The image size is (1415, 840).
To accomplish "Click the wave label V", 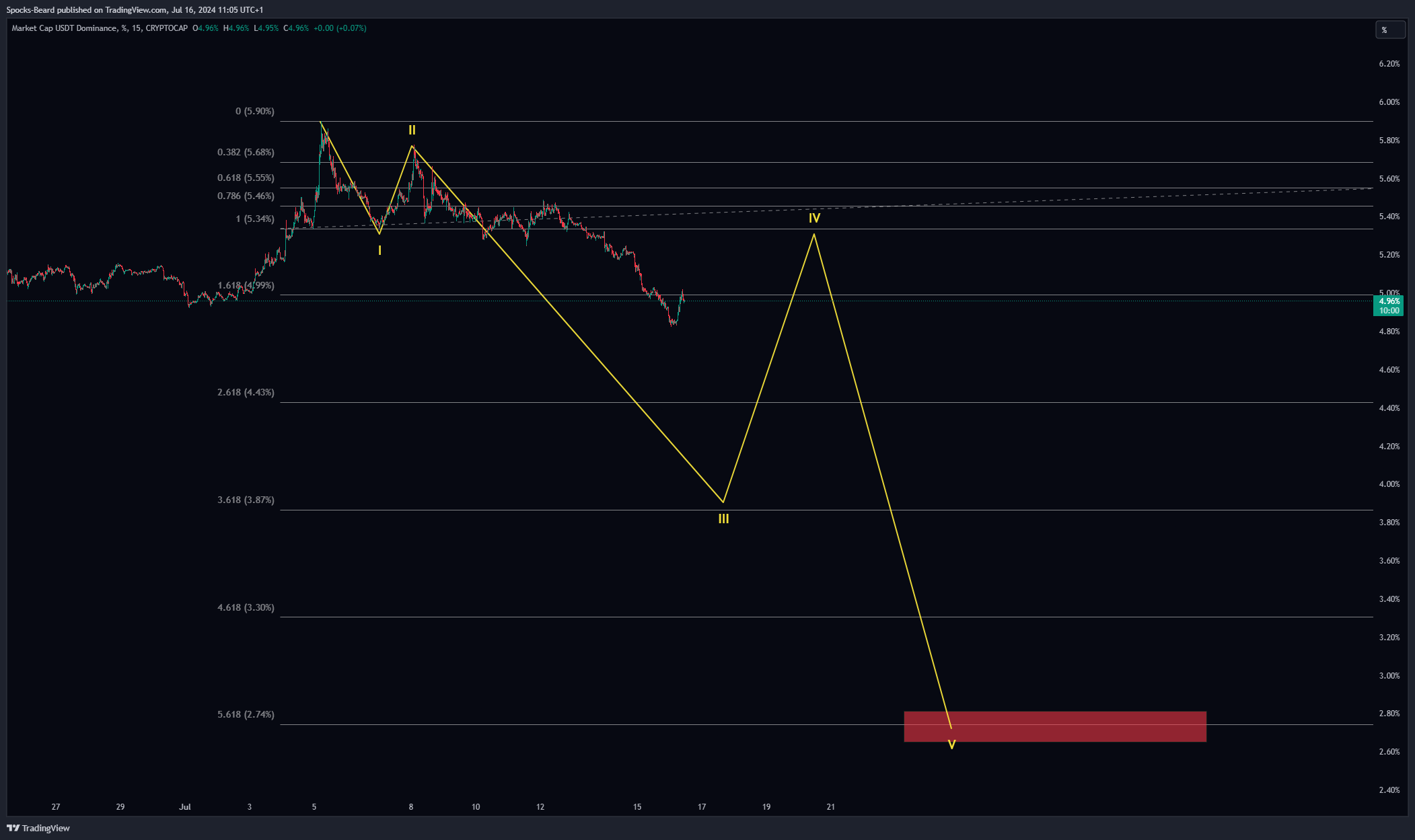I will click(951, 745).
